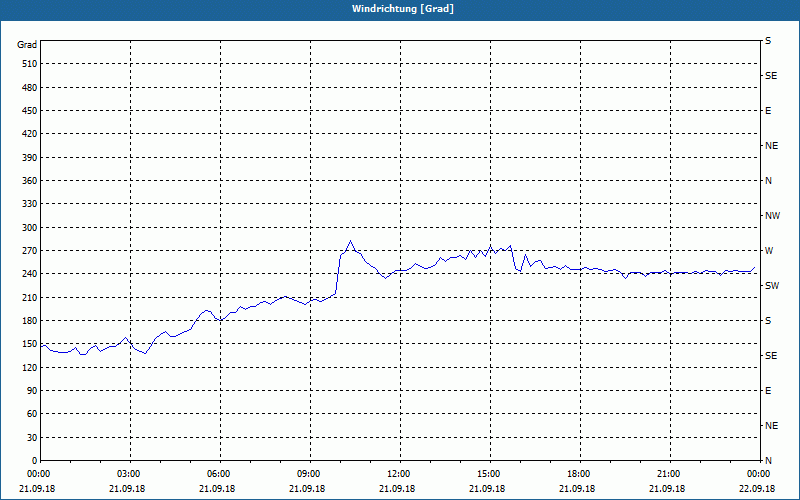Click the "21.09.18" date under 12:00
The image size is (800, 500).
point(397,488)
